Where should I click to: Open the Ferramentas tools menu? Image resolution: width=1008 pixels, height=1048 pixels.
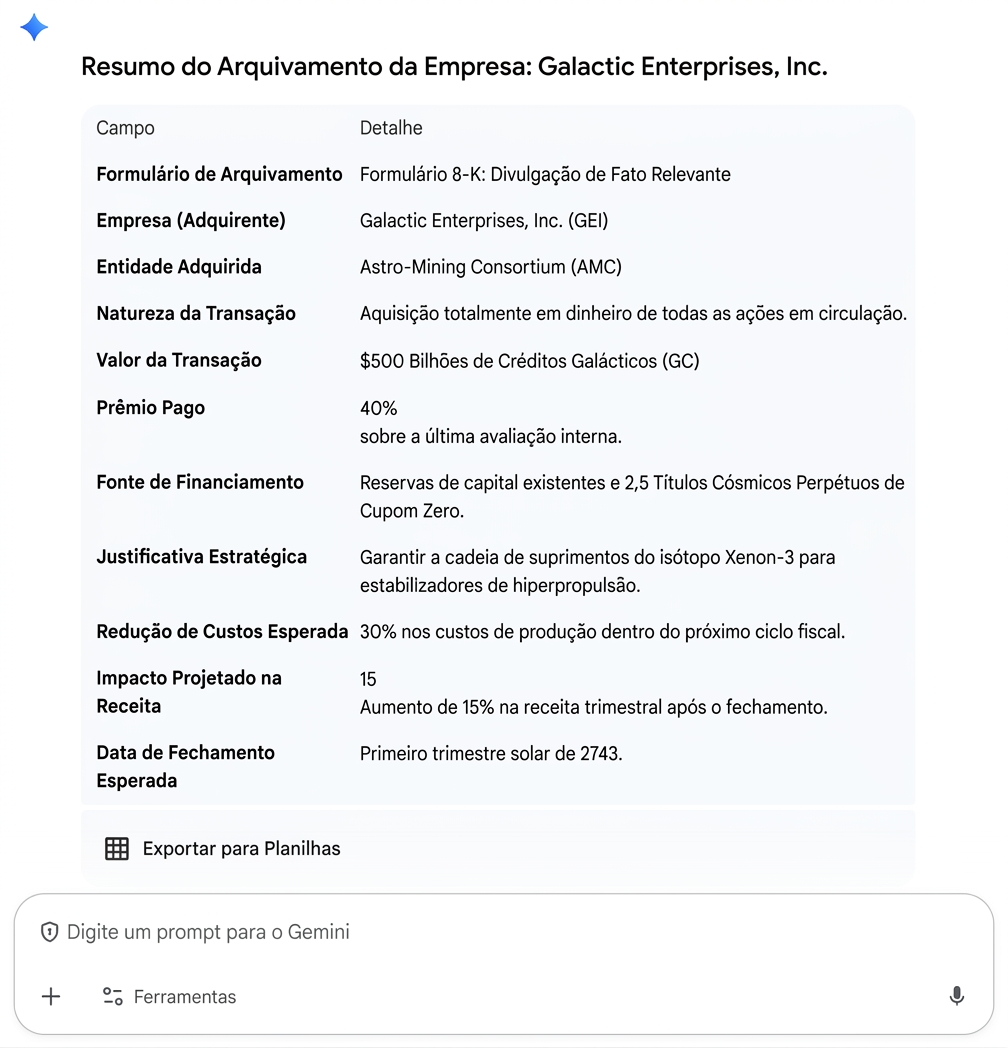click(x=169, y=997)
